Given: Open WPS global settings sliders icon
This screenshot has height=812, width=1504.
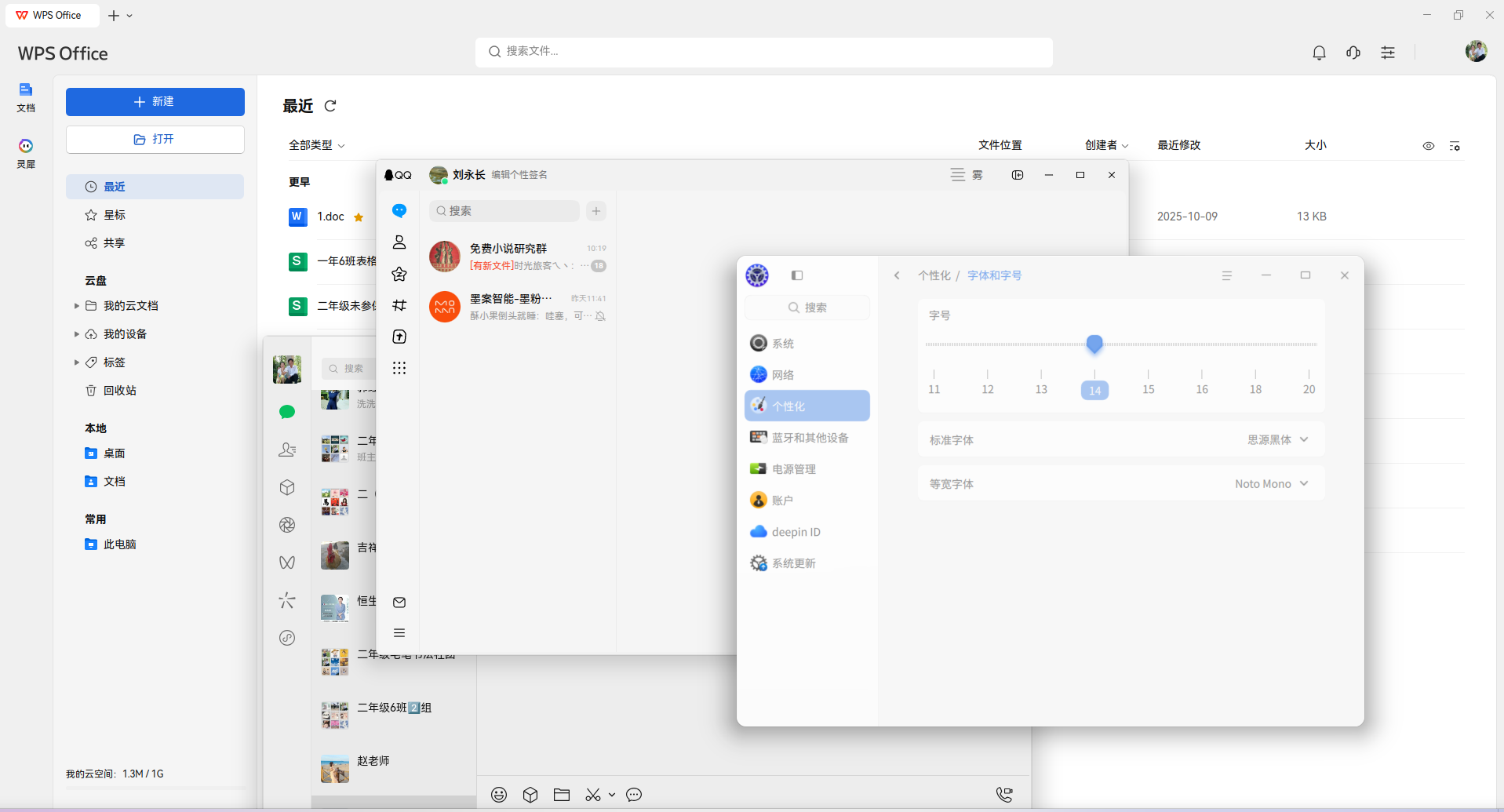Looking at the screenshot, I should coord(1388,53).
